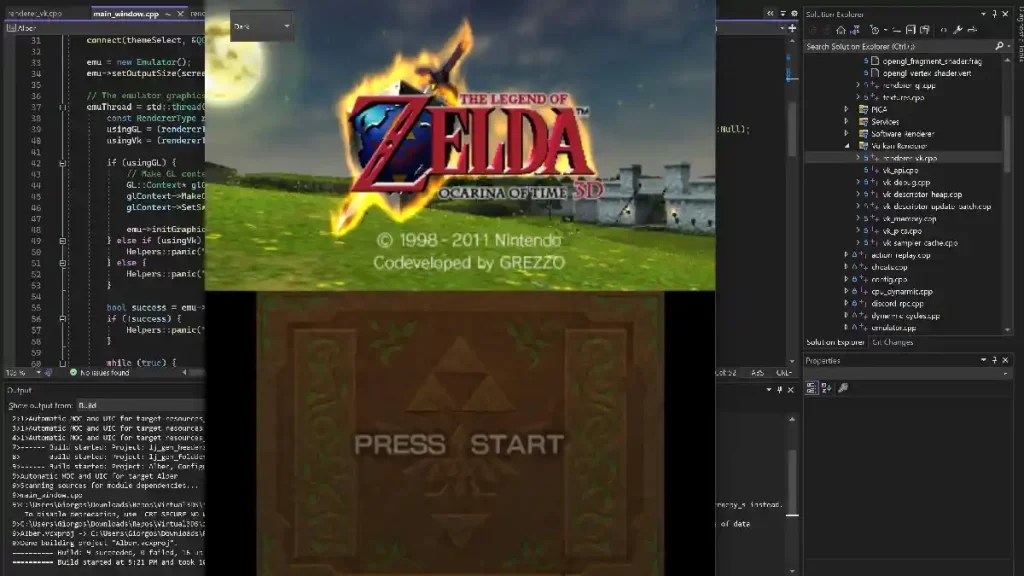1024x576 pixels.
Task: Close the Output panel
Action: click(x=790, y=390)
